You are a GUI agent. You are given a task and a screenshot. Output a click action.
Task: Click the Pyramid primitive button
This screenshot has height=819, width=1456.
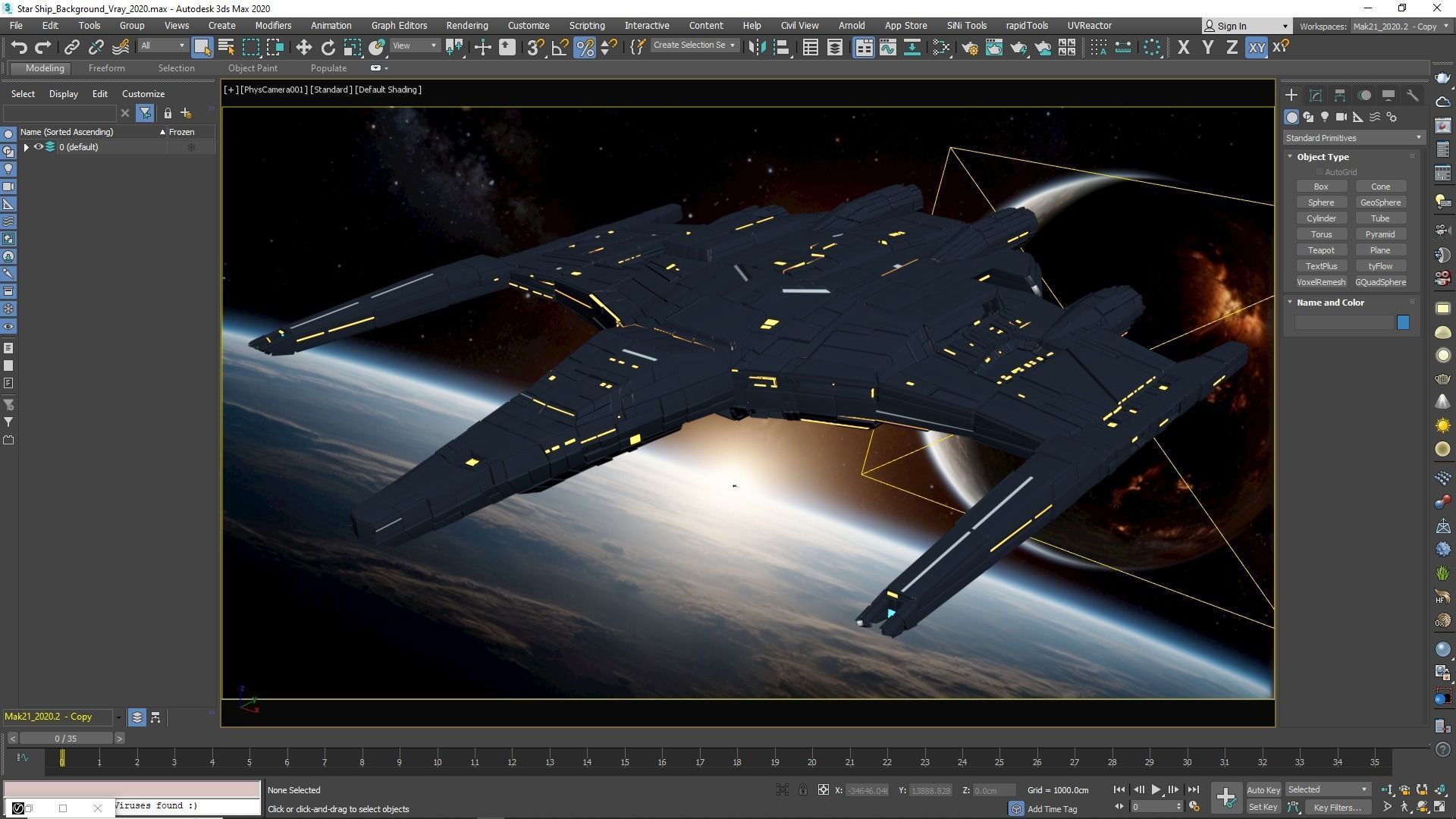pyautogui.click(x=1380, y=234)
